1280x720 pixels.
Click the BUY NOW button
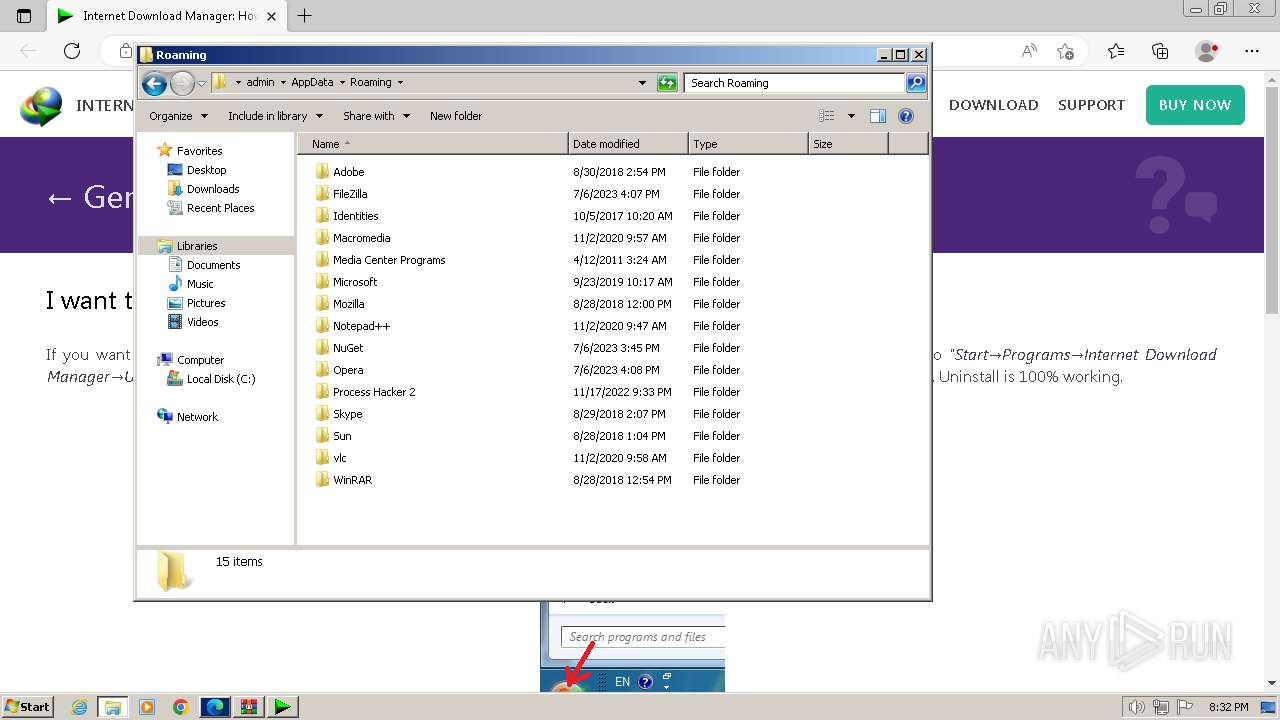(1195, 105)
